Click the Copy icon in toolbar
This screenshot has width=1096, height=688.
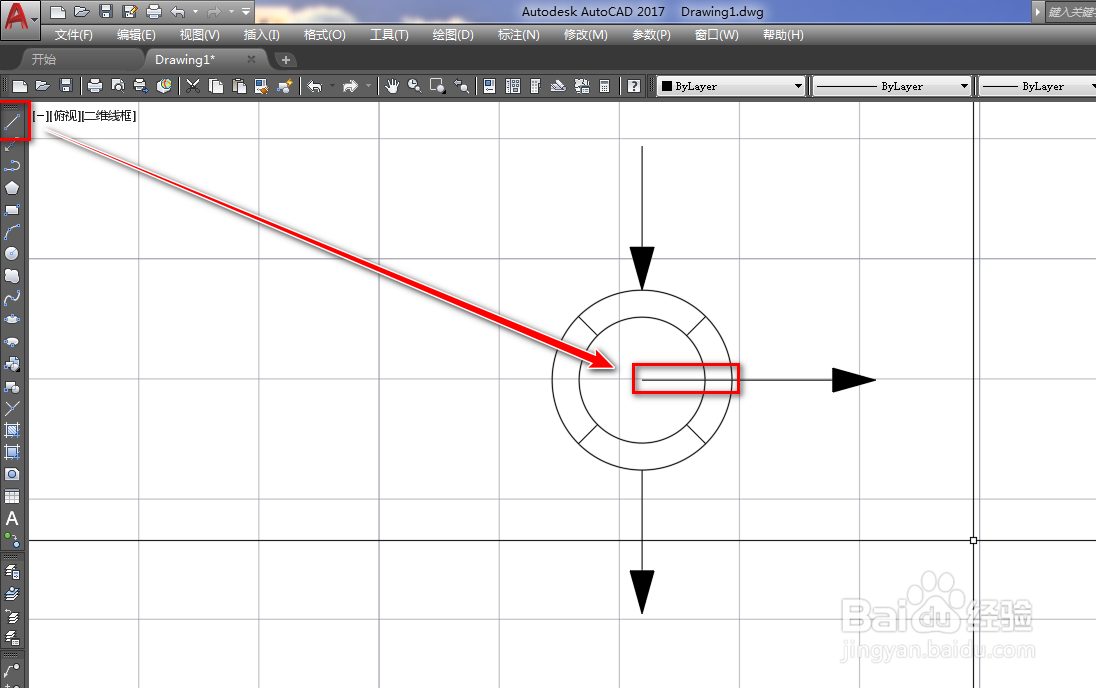click(x=216, y=86)
